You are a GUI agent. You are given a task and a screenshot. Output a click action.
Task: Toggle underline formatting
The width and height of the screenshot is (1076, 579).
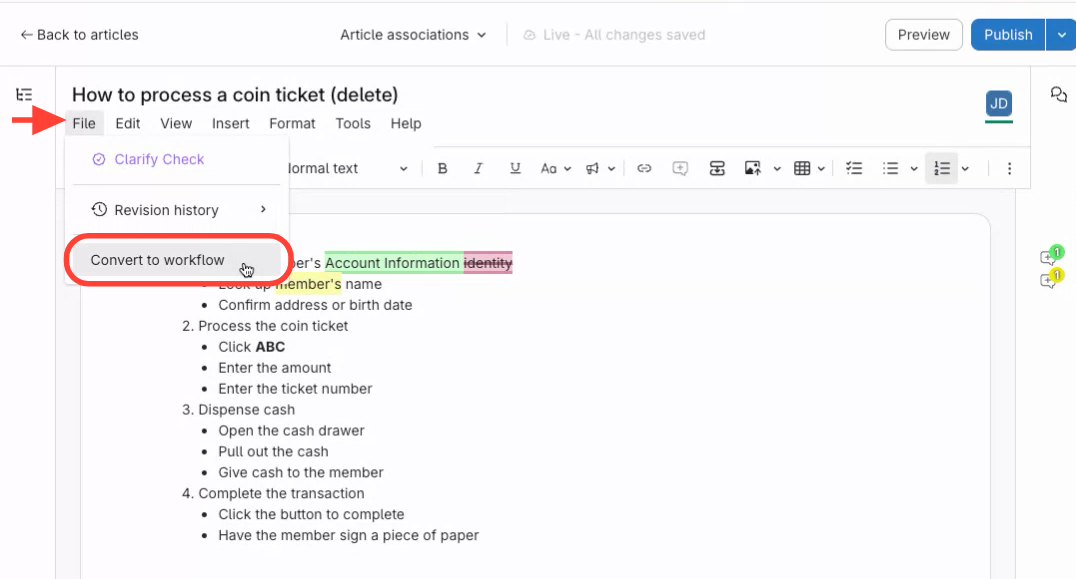coord(515,169)
